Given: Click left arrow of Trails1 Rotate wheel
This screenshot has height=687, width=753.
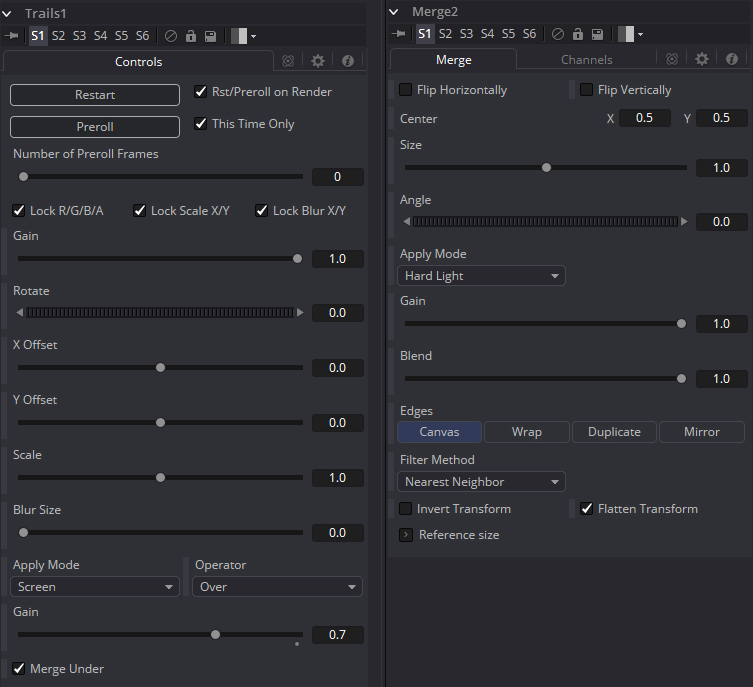Looking at the screenshot, I should 20,313.
